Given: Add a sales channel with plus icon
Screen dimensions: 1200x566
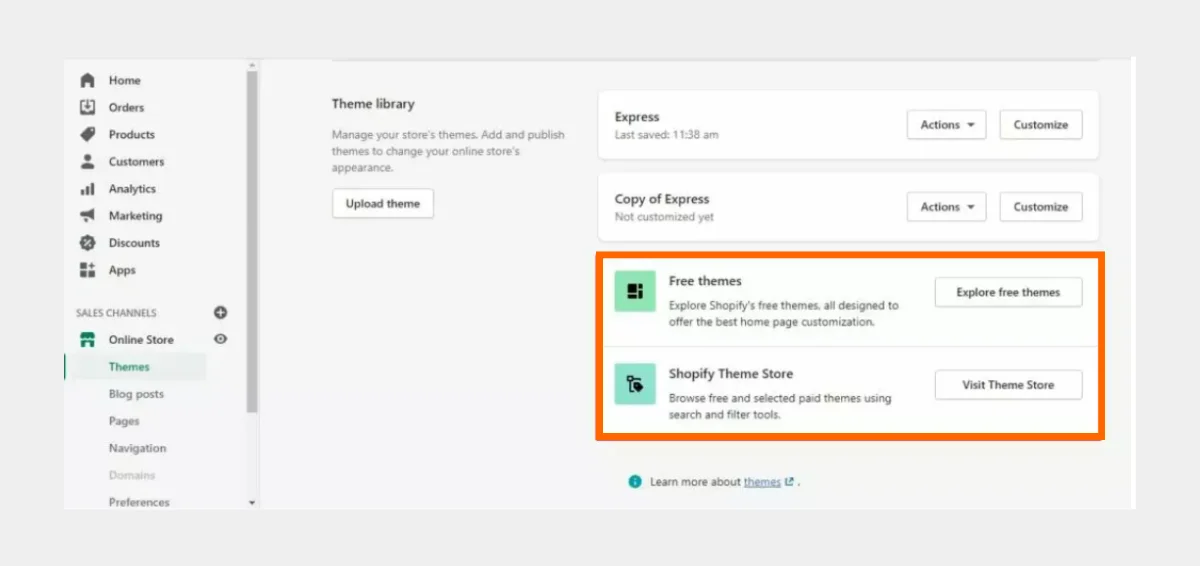Looking at the screenshot, I should point(221,312).
